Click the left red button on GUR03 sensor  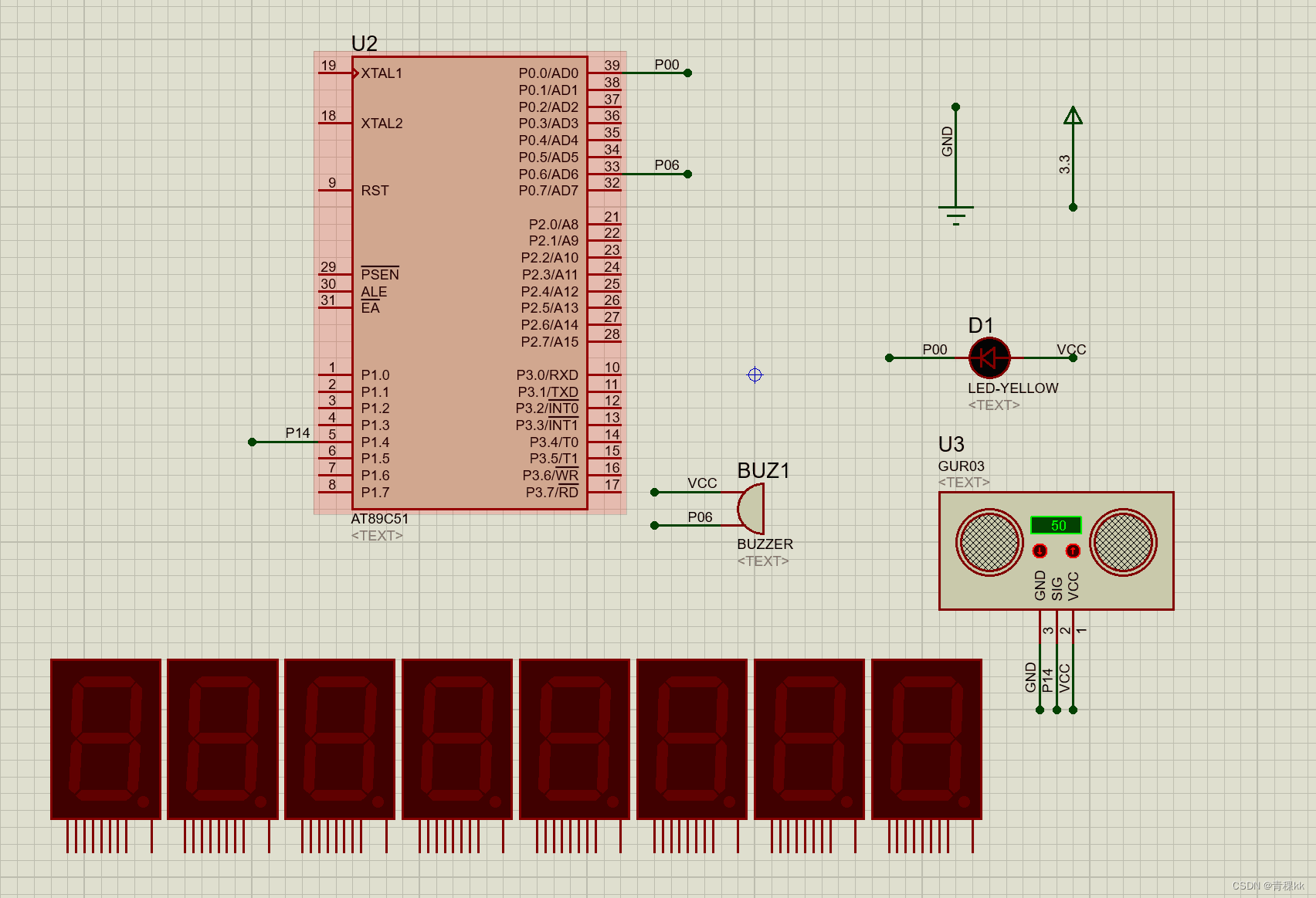point(1040,551)
